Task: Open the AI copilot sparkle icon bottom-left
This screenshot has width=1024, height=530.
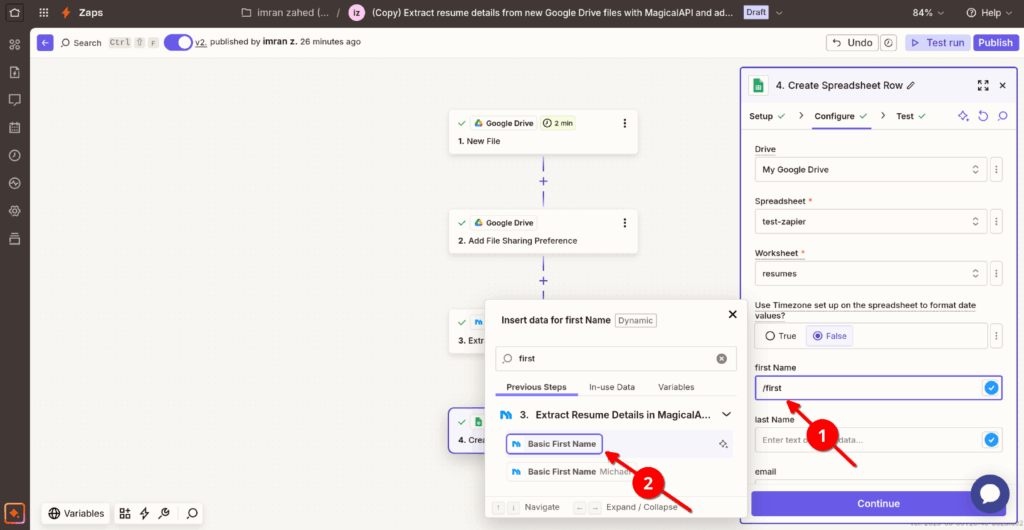Action: point(15,513)
